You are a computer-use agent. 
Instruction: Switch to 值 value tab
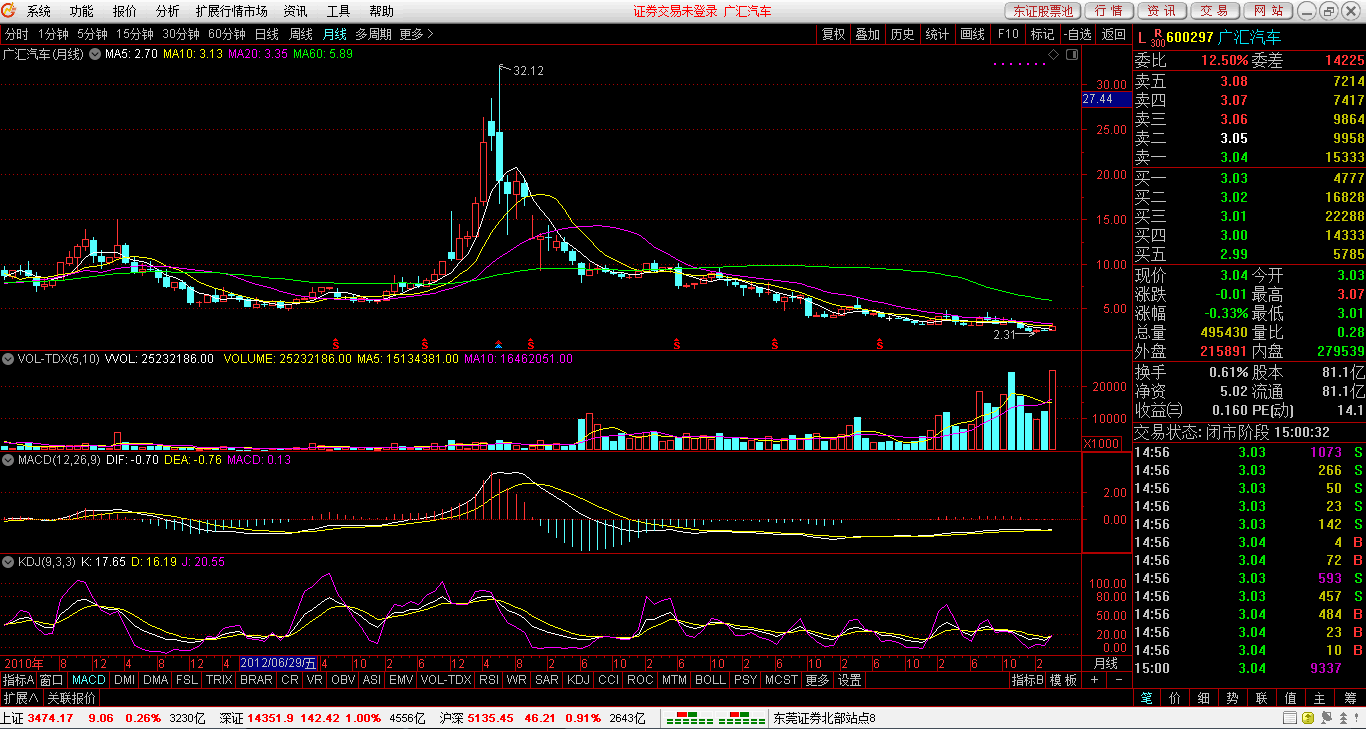(1292, 698)
